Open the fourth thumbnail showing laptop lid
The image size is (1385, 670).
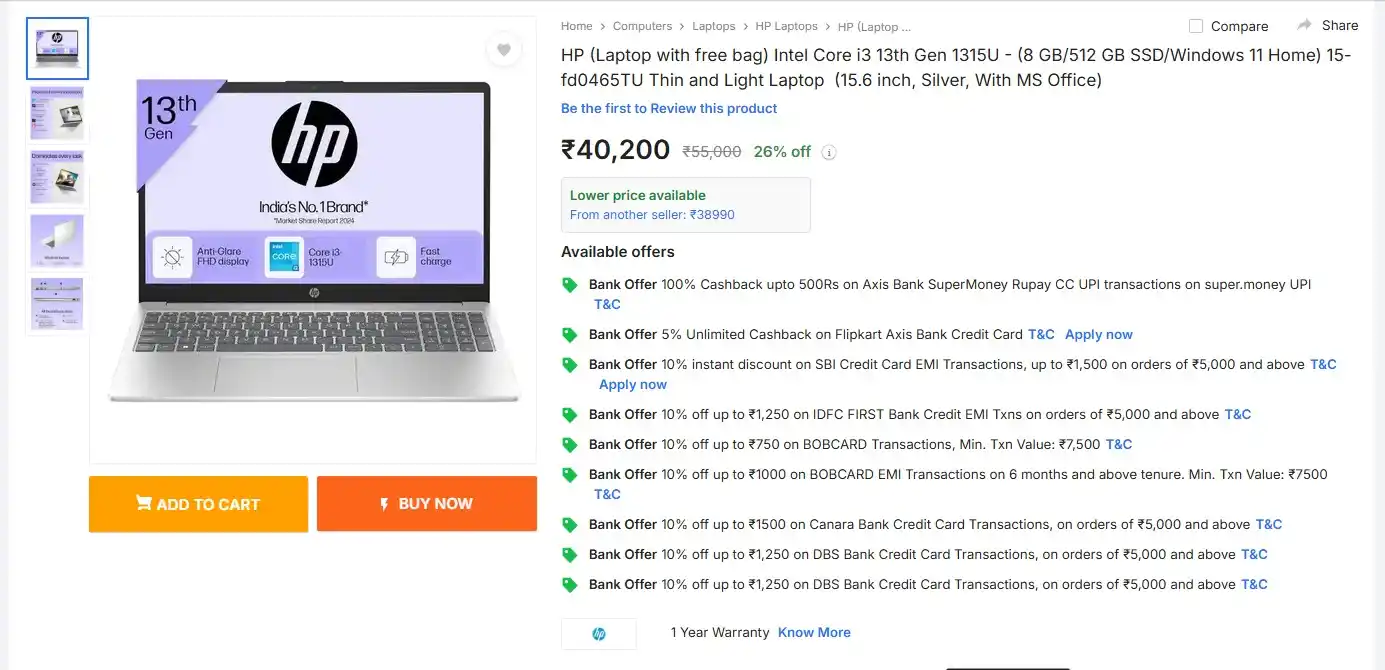point(57,241)
